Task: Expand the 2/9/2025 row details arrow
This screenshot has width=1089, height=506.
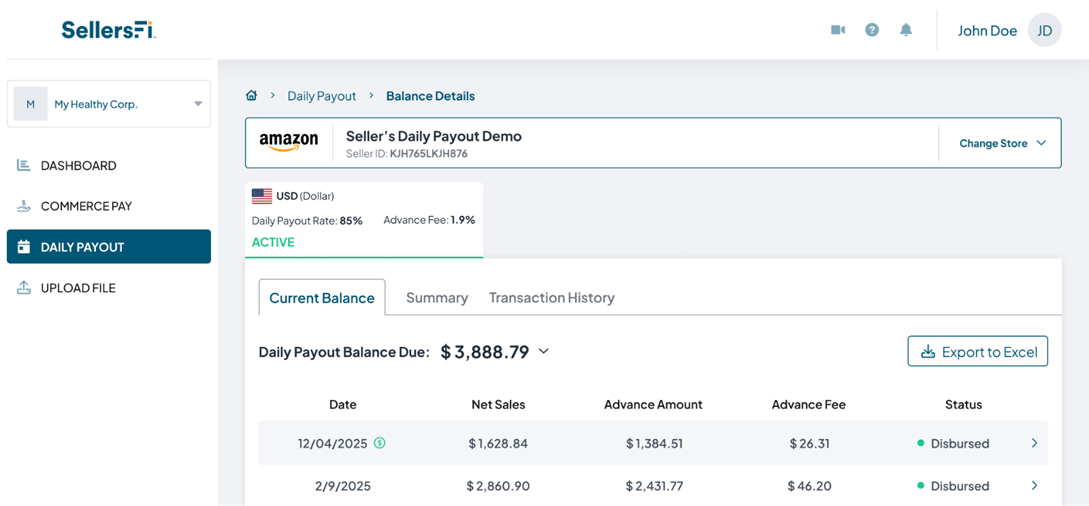Action: click(x=1034, y=486)
